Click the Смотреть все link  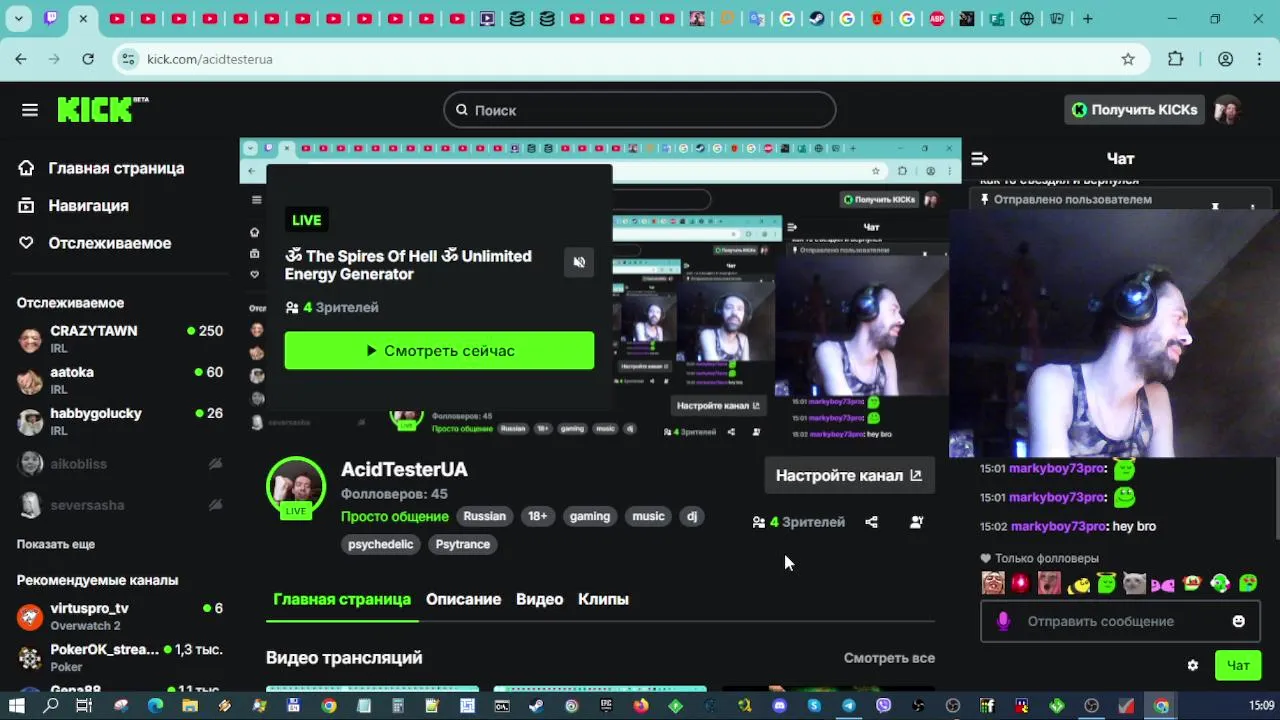[x=889, y=658]
